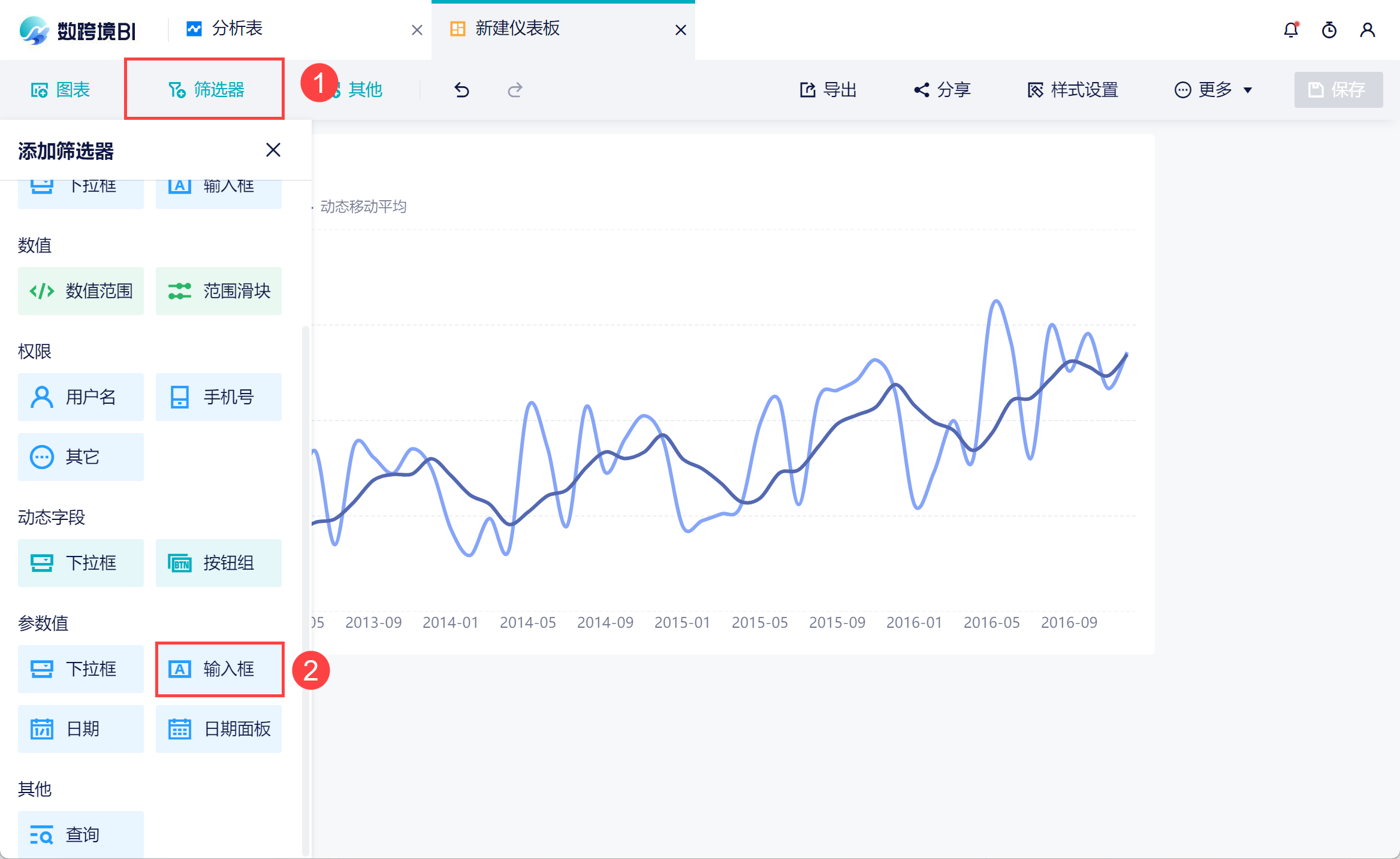This screenshot has width=1400, height=859.
Task: Add the 用户名 permission filter
Action: [81, 397]
